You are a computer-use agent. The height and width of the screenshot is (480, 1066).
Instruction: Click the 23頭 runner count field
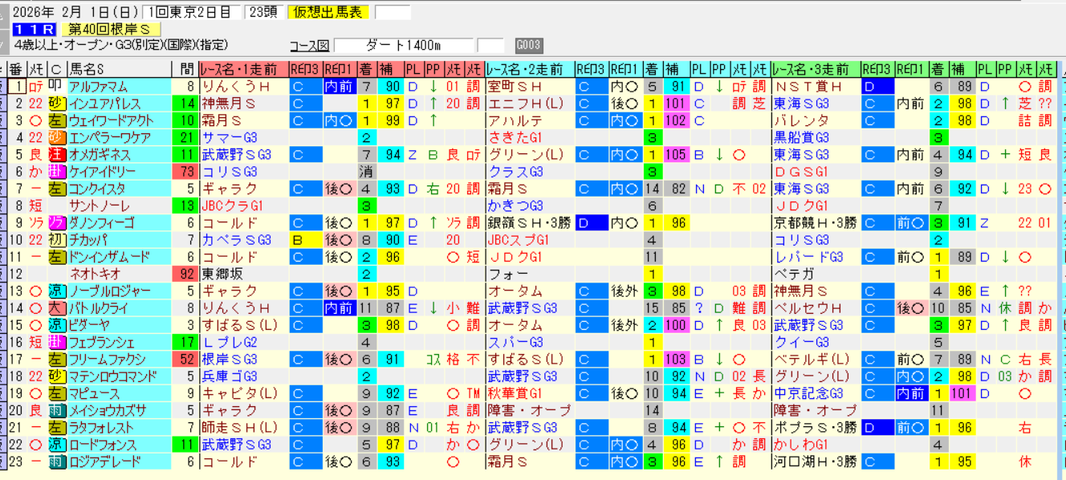coord(263,12)
